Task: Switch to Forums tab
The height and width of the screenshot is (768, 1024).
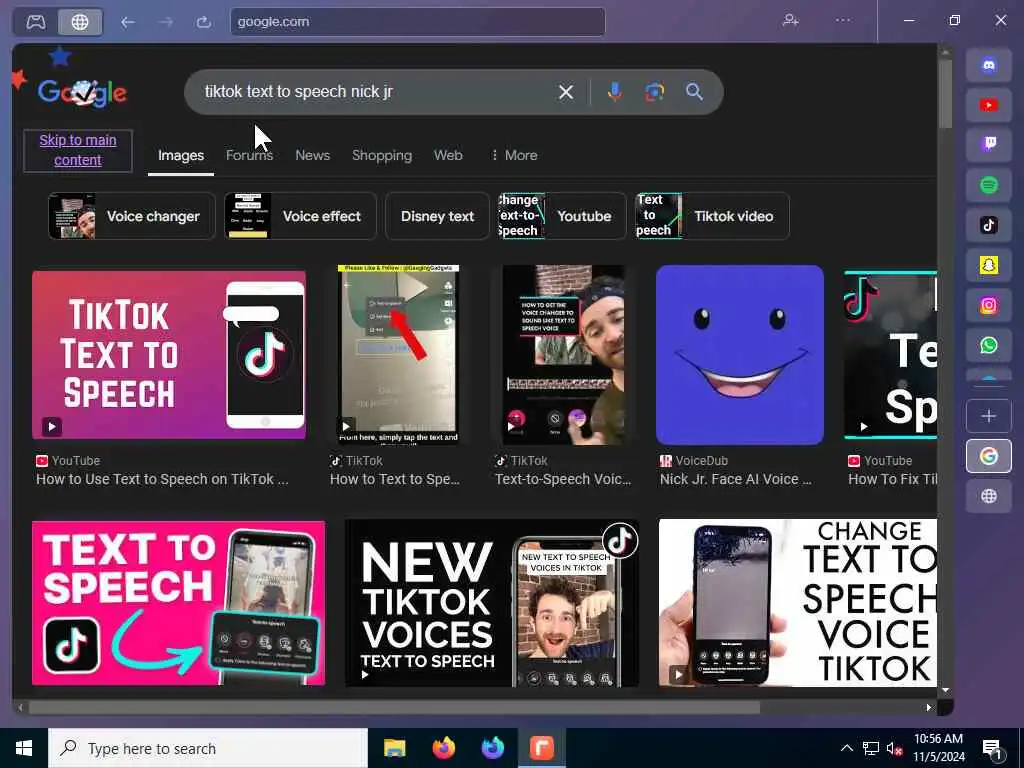Action: click(249, 155)
